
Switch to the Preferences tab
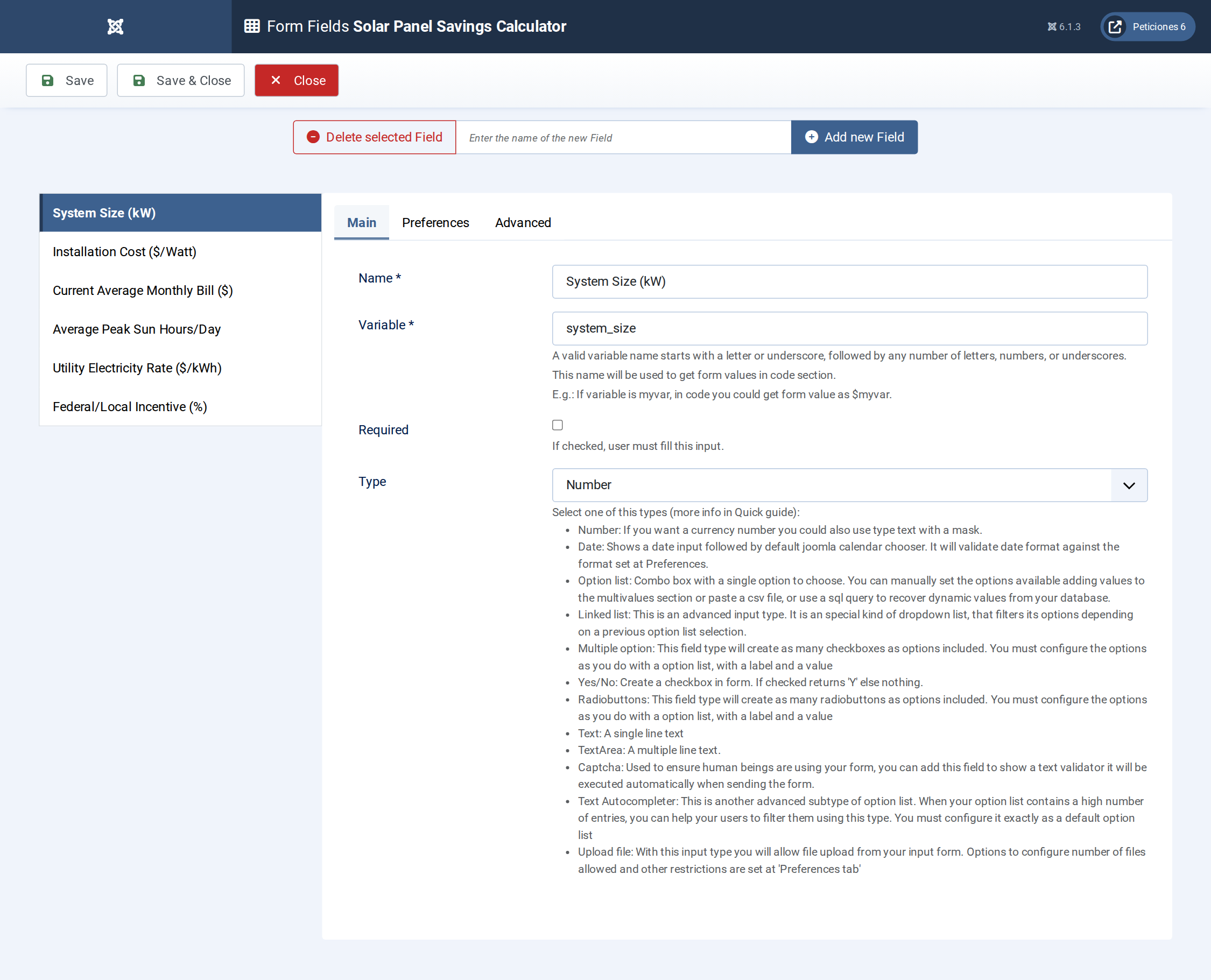435,222
